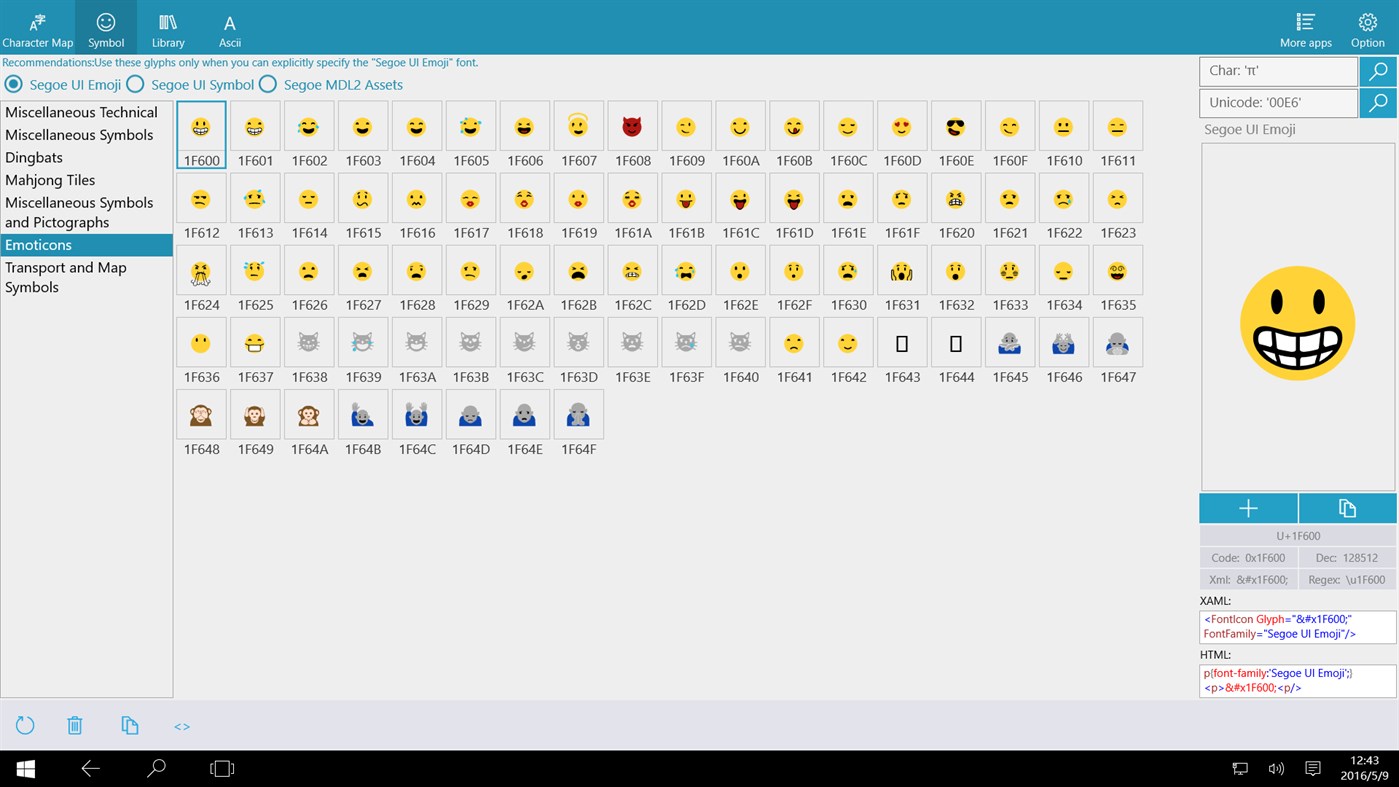Select the Segoe MDL2 Assets radio button
1399x787 pixels.
tap(268, 84)
